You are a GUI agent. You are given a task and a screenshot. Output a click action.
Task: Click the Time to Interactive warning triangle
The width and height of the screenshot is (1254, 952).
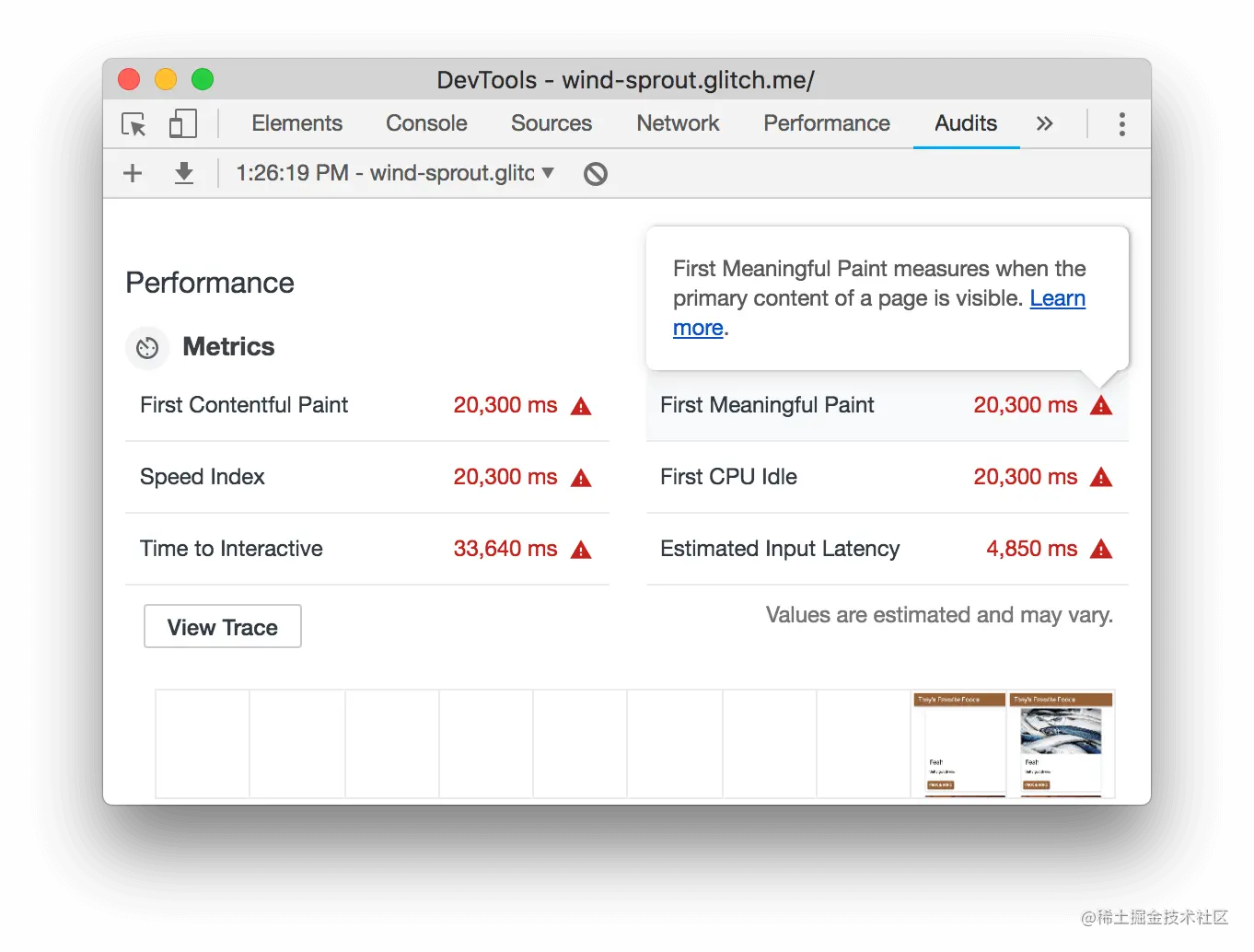pos(581,550)
